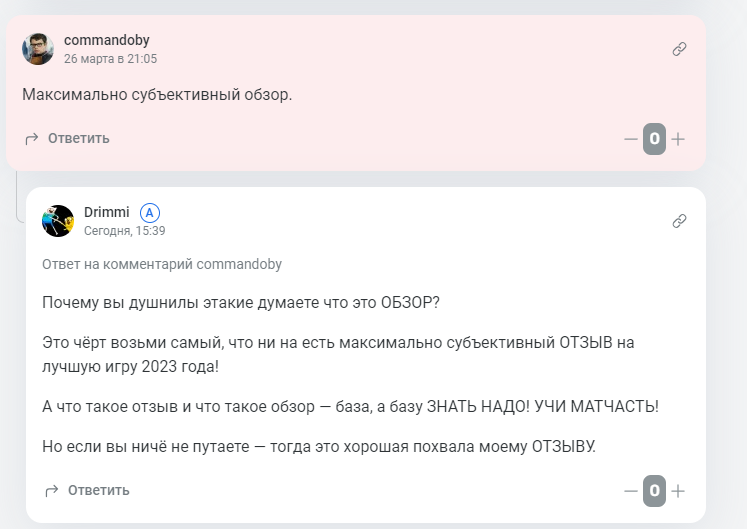Open Drimmi's profile via username
Image resolution: width=747 pixels, height=529 pixels.
pos(107,212)
